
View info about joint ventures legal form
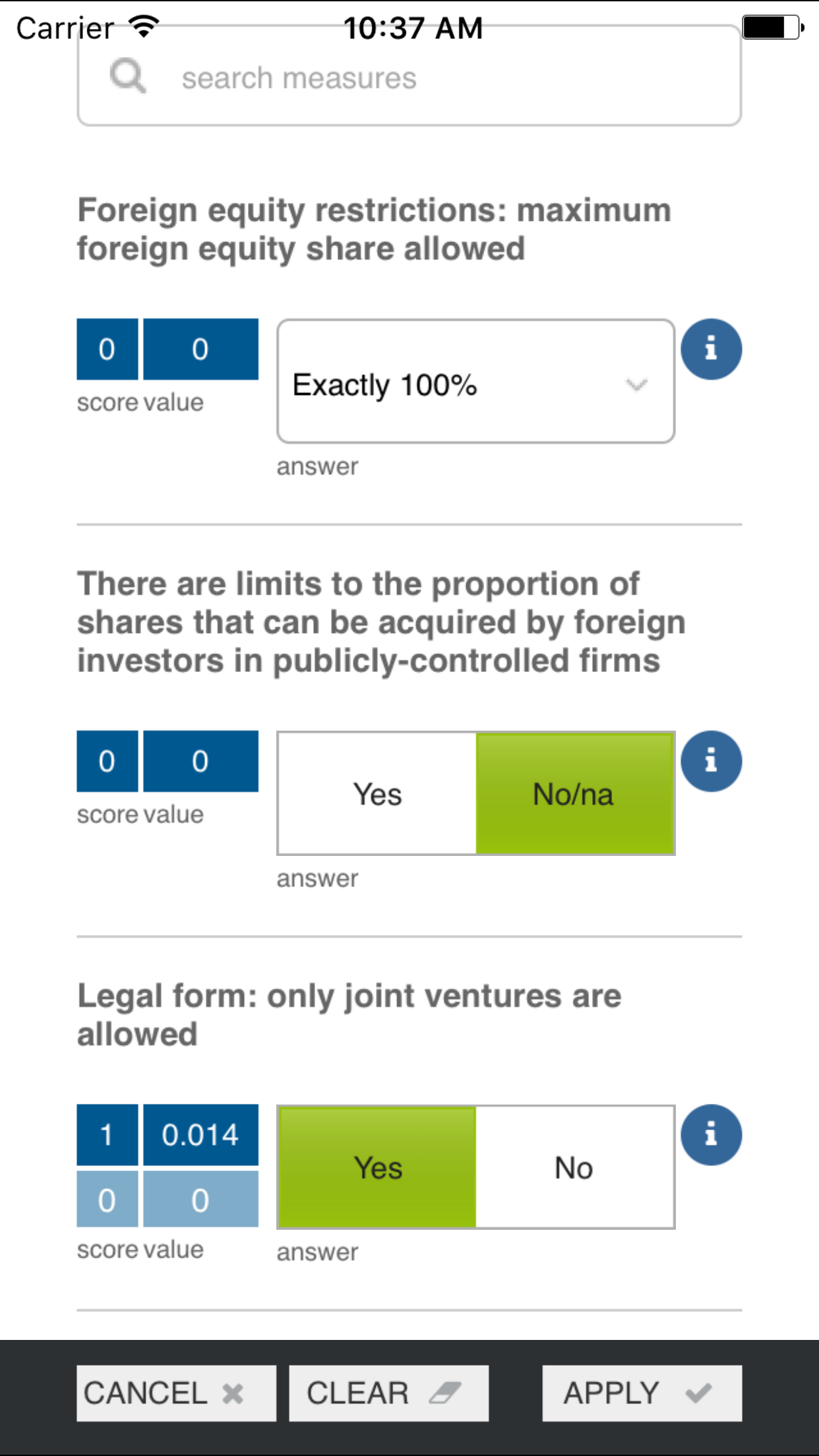click(711, 1135)
